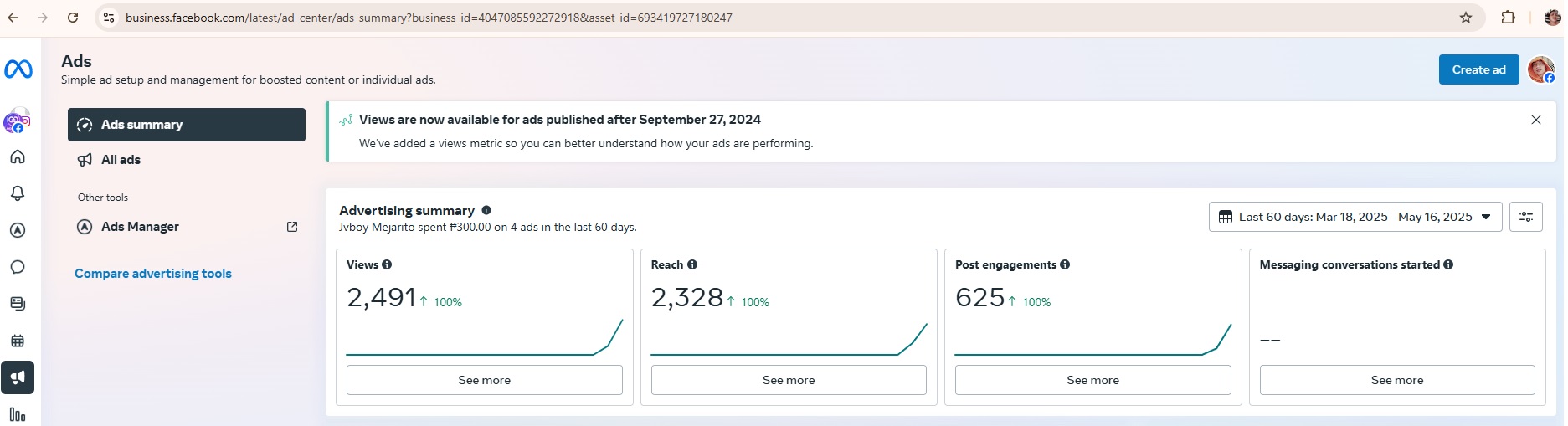Open Notifications bell in sidebar
Image resolution: width=1568 pixels, height=426 pixels.
(18, 193)
